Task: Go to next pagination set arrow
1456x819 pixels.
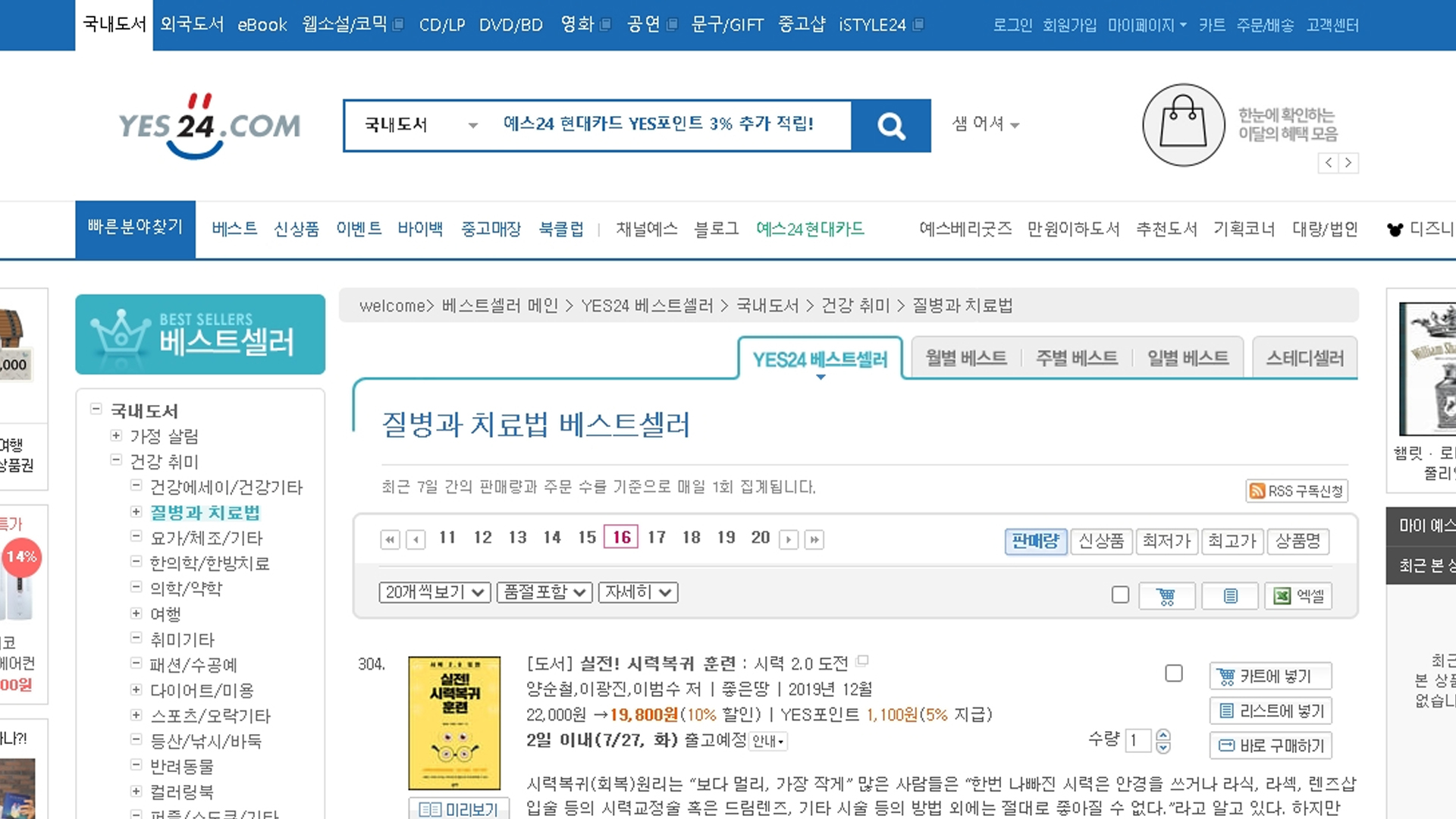Action: click(789, 539)
